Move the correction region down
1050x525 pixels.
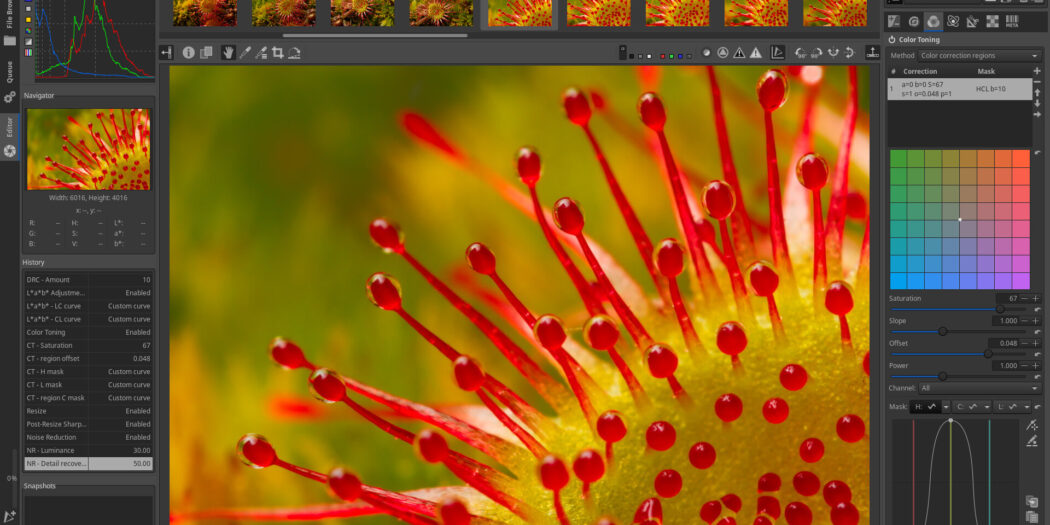[1037, 104]
